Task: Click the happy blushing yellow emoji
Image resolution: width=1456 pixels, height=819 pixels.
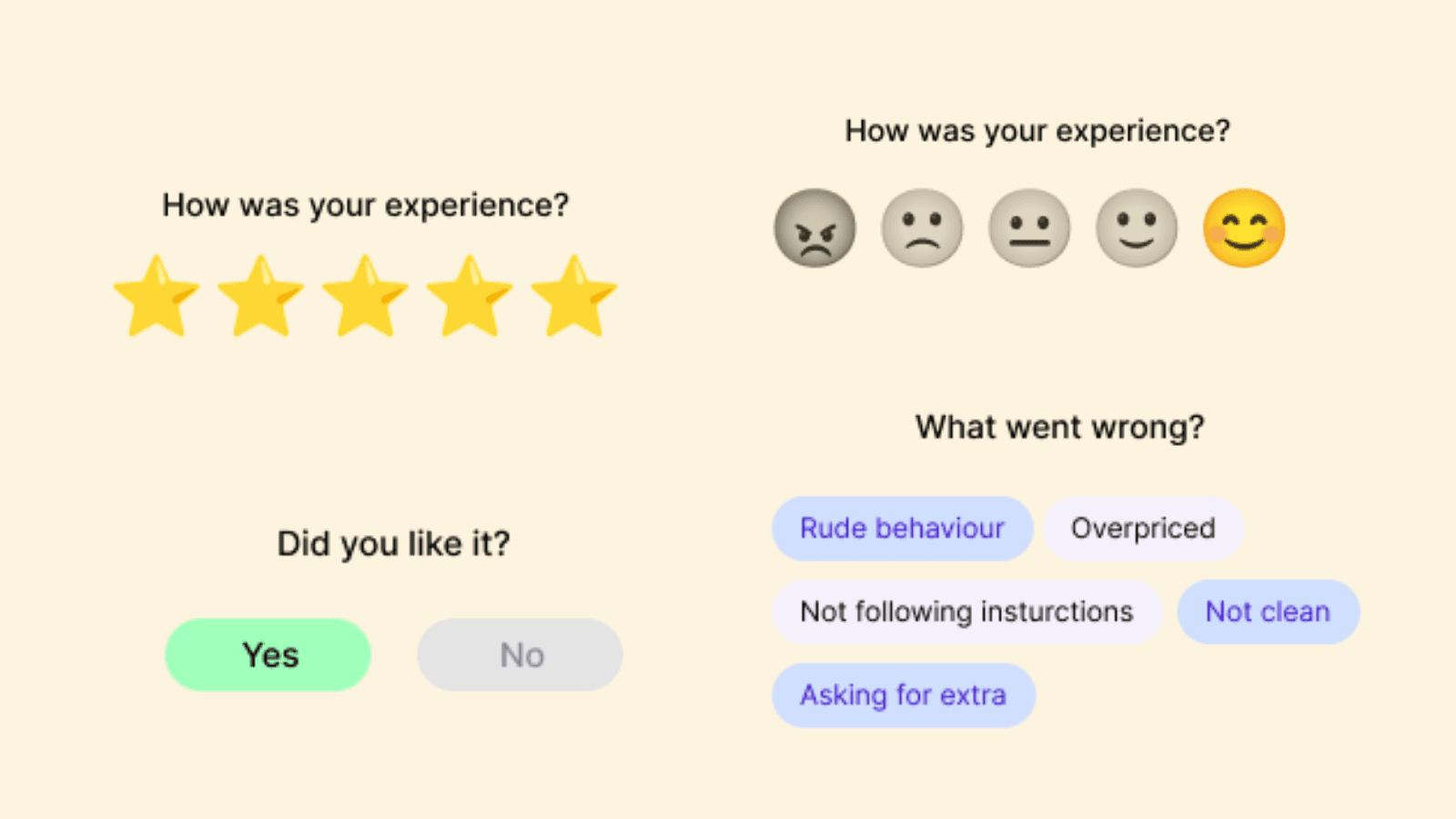Action: click(1244, 228)
